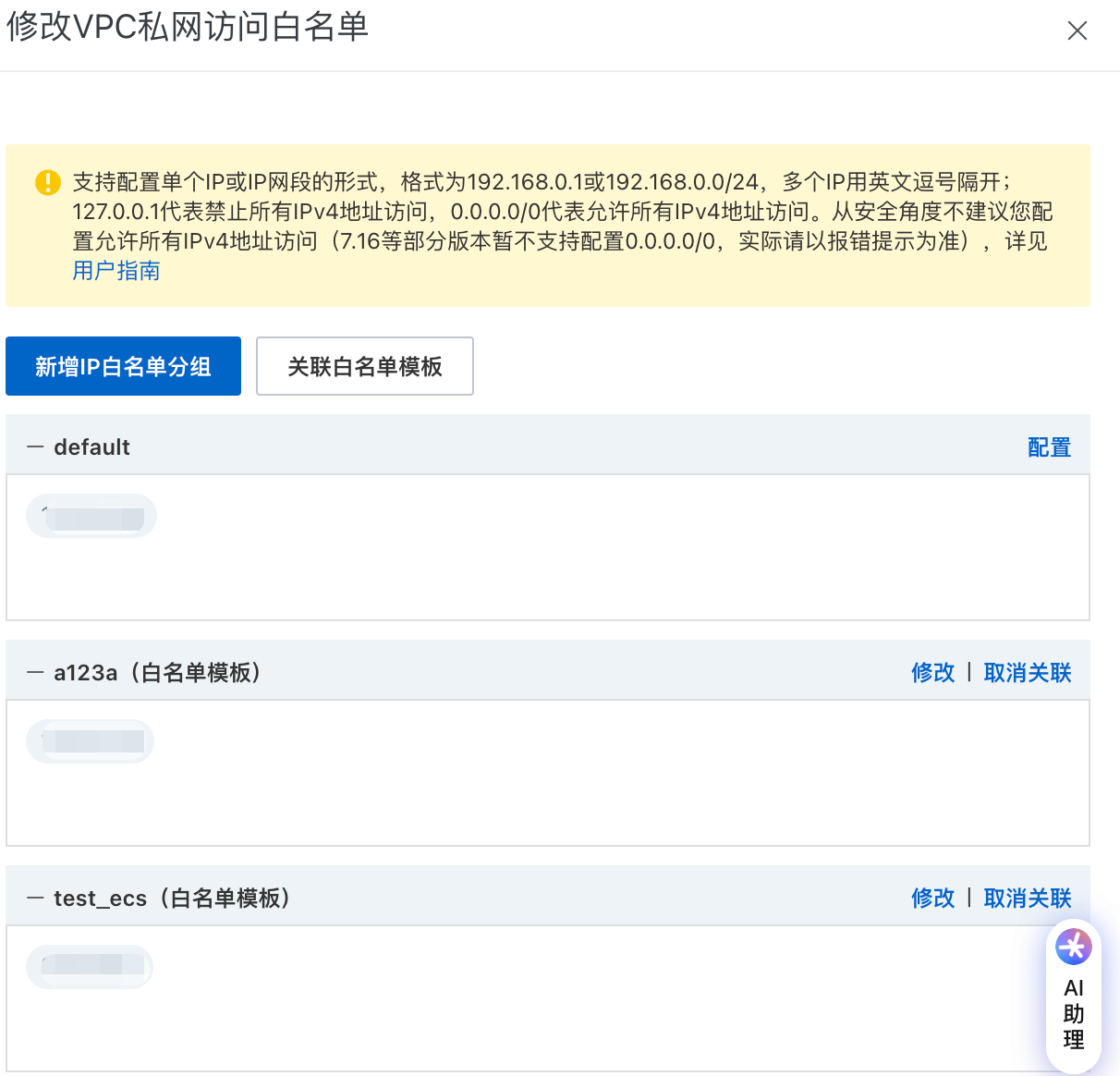Click the yellow warning icon
The image size is (1120, 1076).
point(48,182)
